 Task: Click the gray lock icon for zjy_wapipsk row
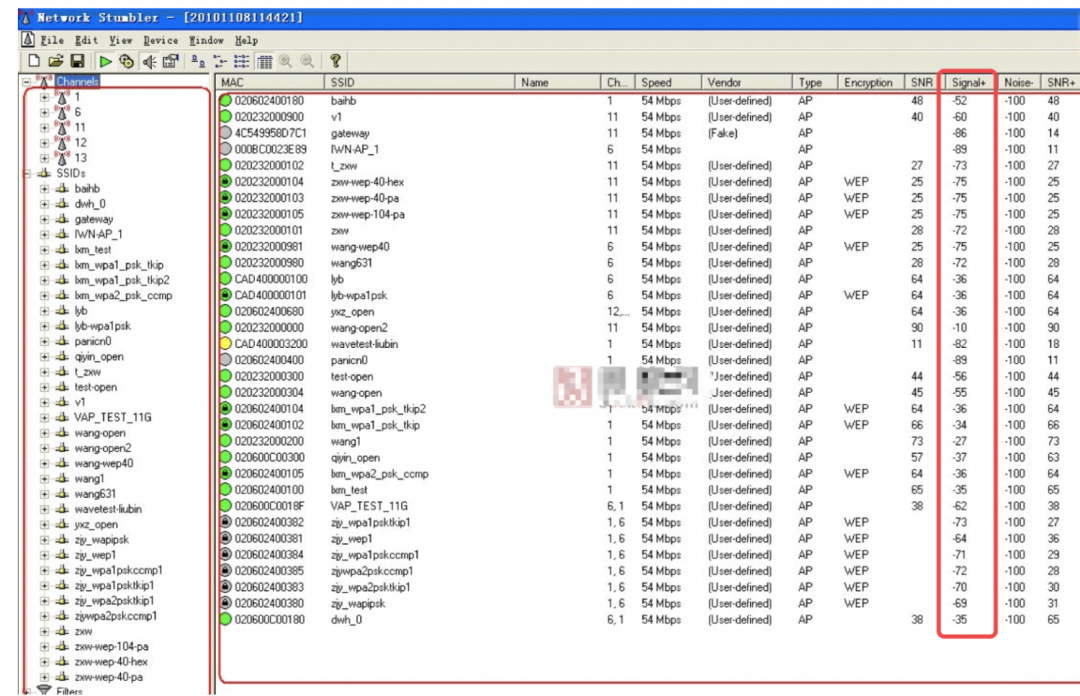click(x=225, y=603)
